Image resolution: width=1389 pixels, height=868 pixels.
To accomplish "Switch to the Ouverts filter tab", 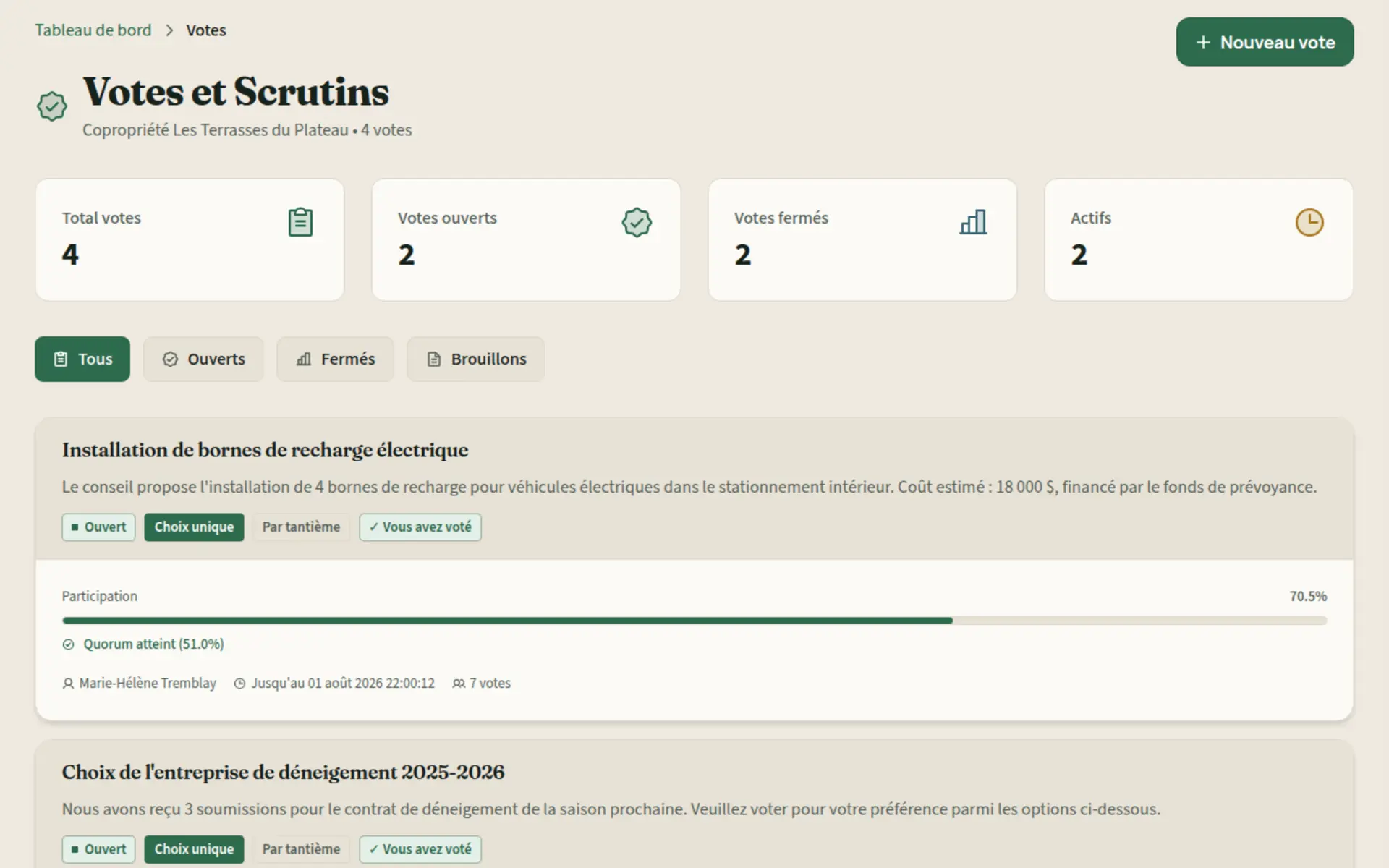I will (x=203, y=359).
